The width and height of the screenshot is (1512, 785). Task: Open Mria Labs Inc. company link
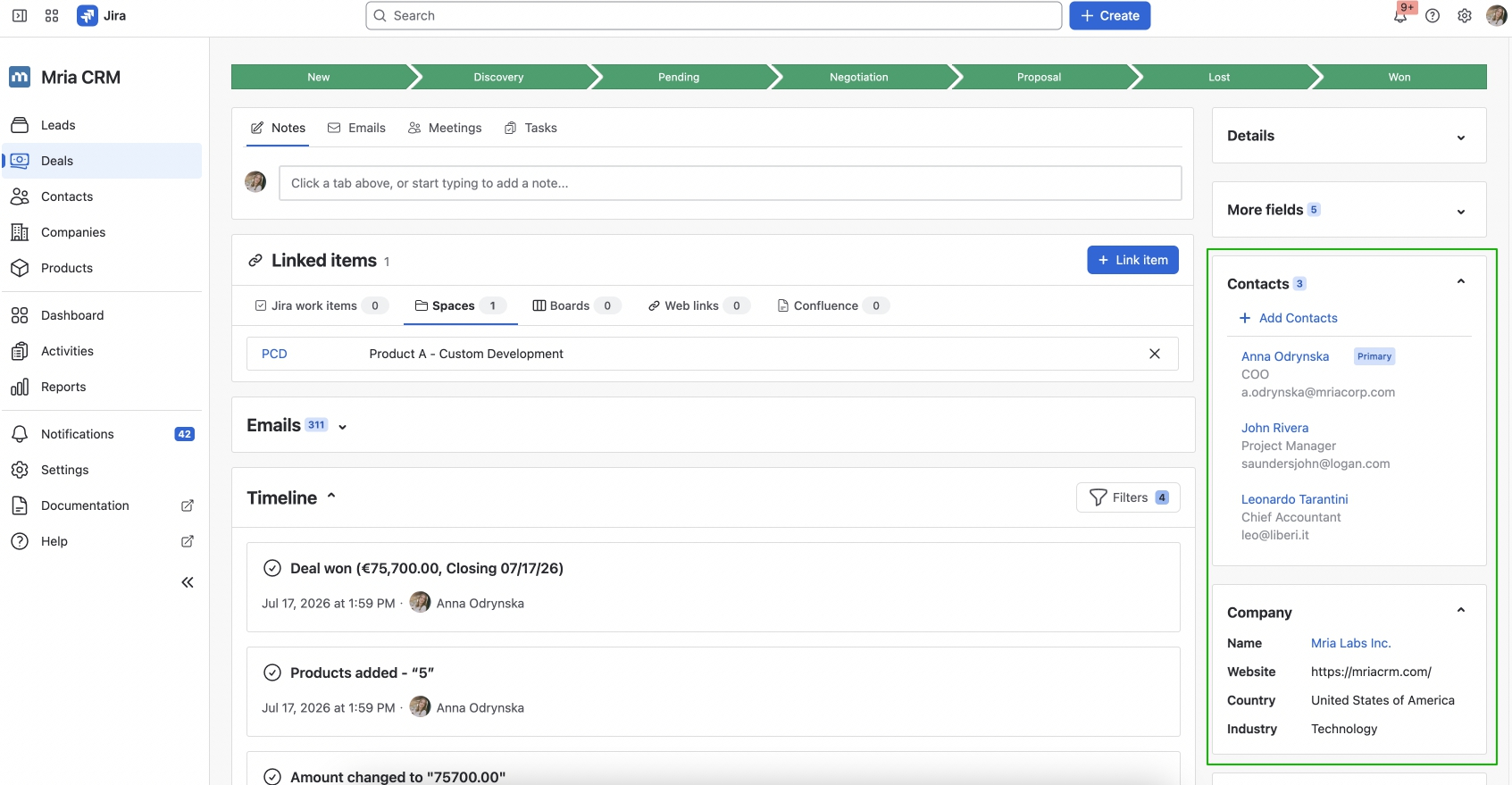point(1350,643)
